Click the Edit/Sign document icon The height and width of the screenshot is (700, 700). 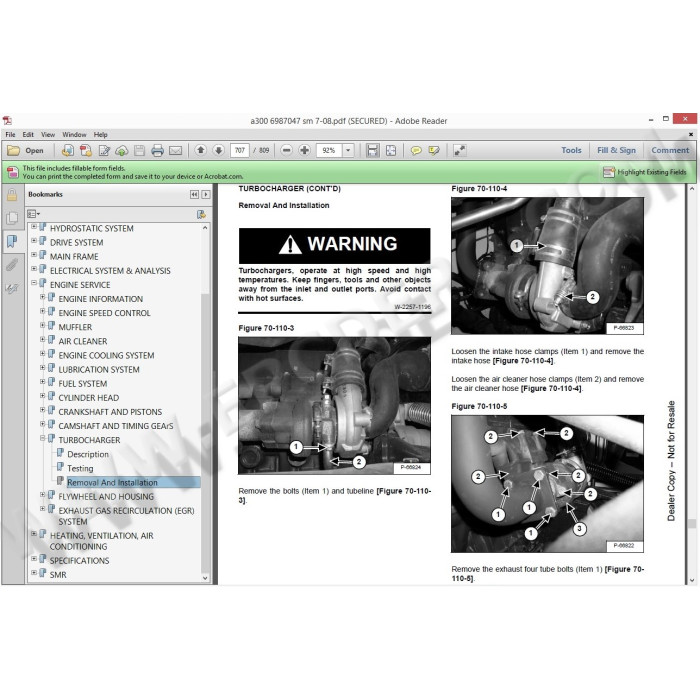point(104,150)
